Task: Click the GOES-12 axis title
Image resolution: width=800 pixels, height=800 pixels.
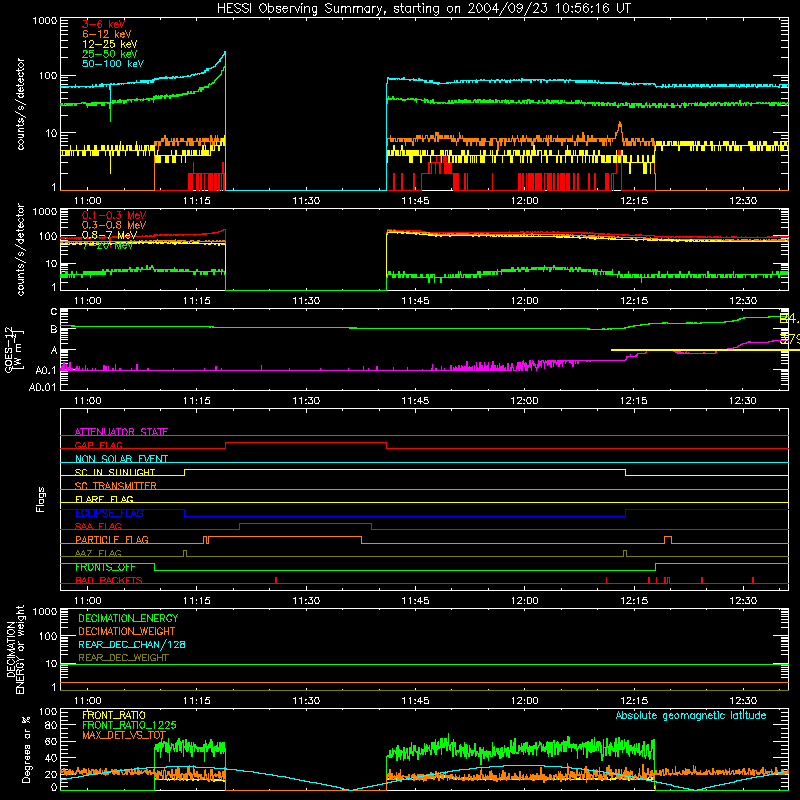Action: click(14, 349)
